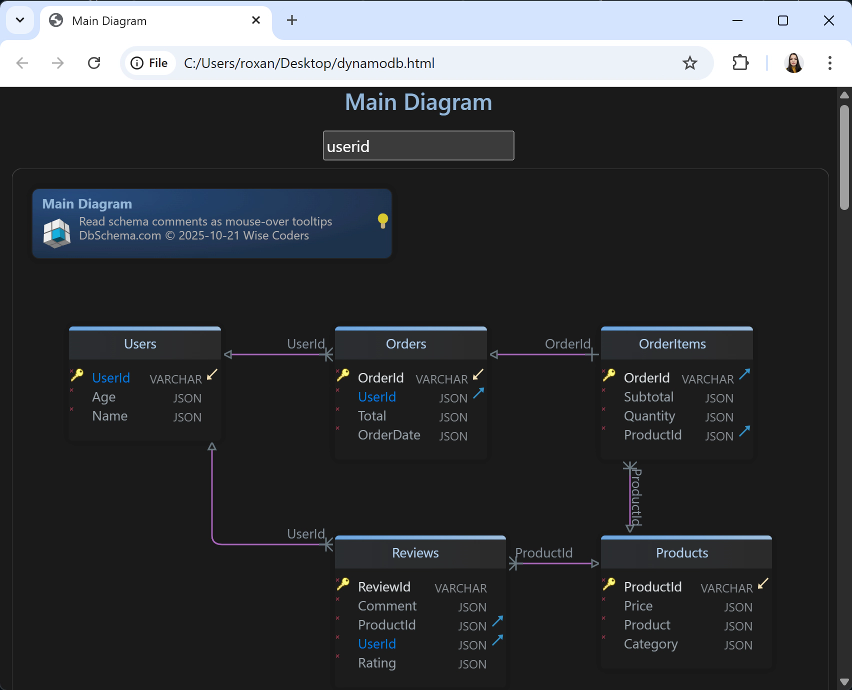This screenshot has height=690, width=852.
Task: Toggle the bookmark star in the address bar
Action: [690, 62]
